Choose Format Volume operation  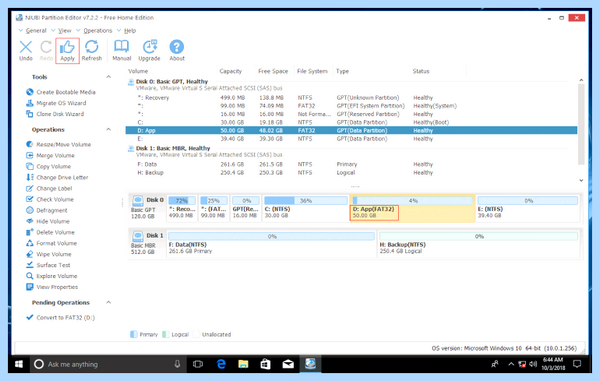pyautogui.click(x=51, y=243)
